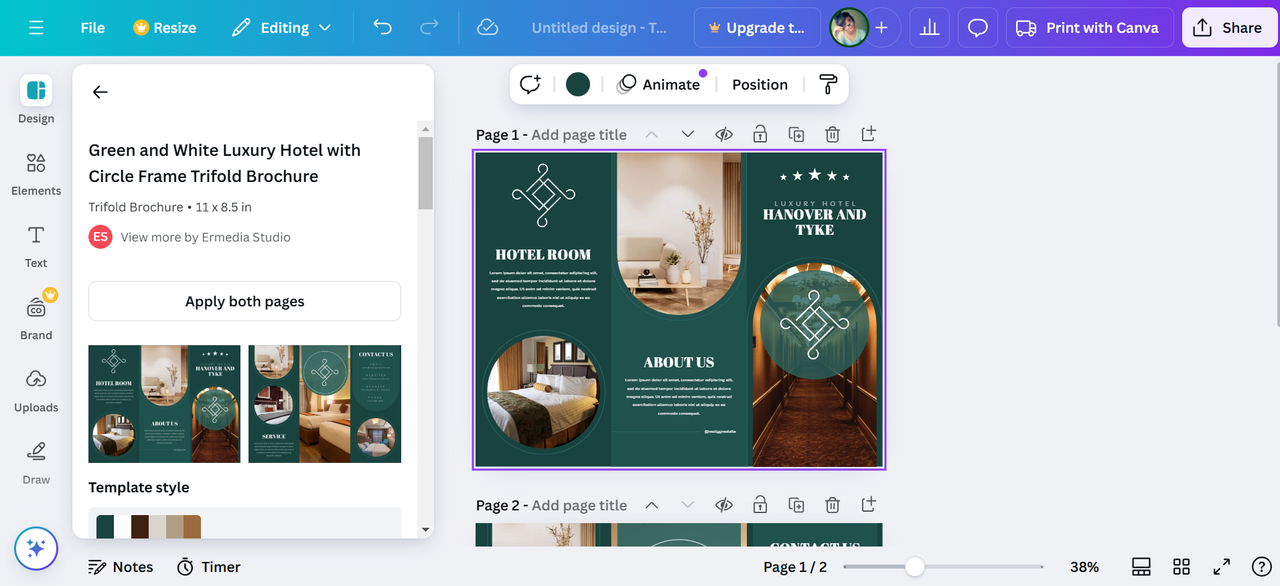Open the help question mark button
The width and height of the screenshot is (1280, 586).
(x=1260, y=567)
